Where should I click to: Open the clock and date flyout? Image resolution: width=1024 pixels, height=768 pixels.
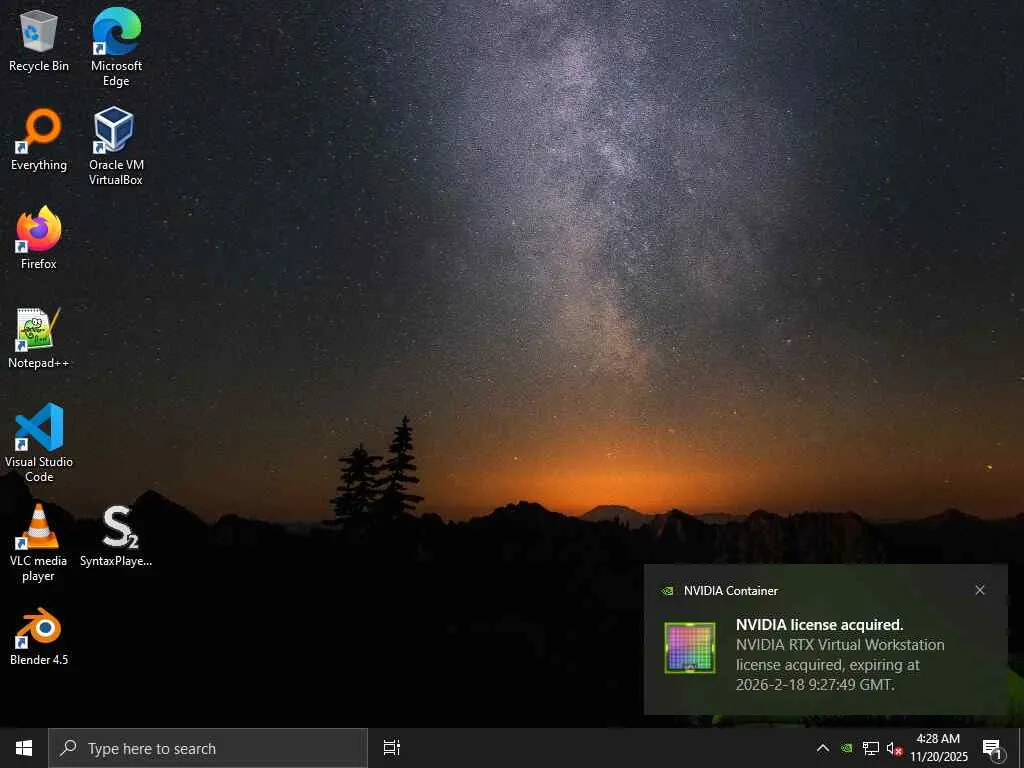(938, 748)
